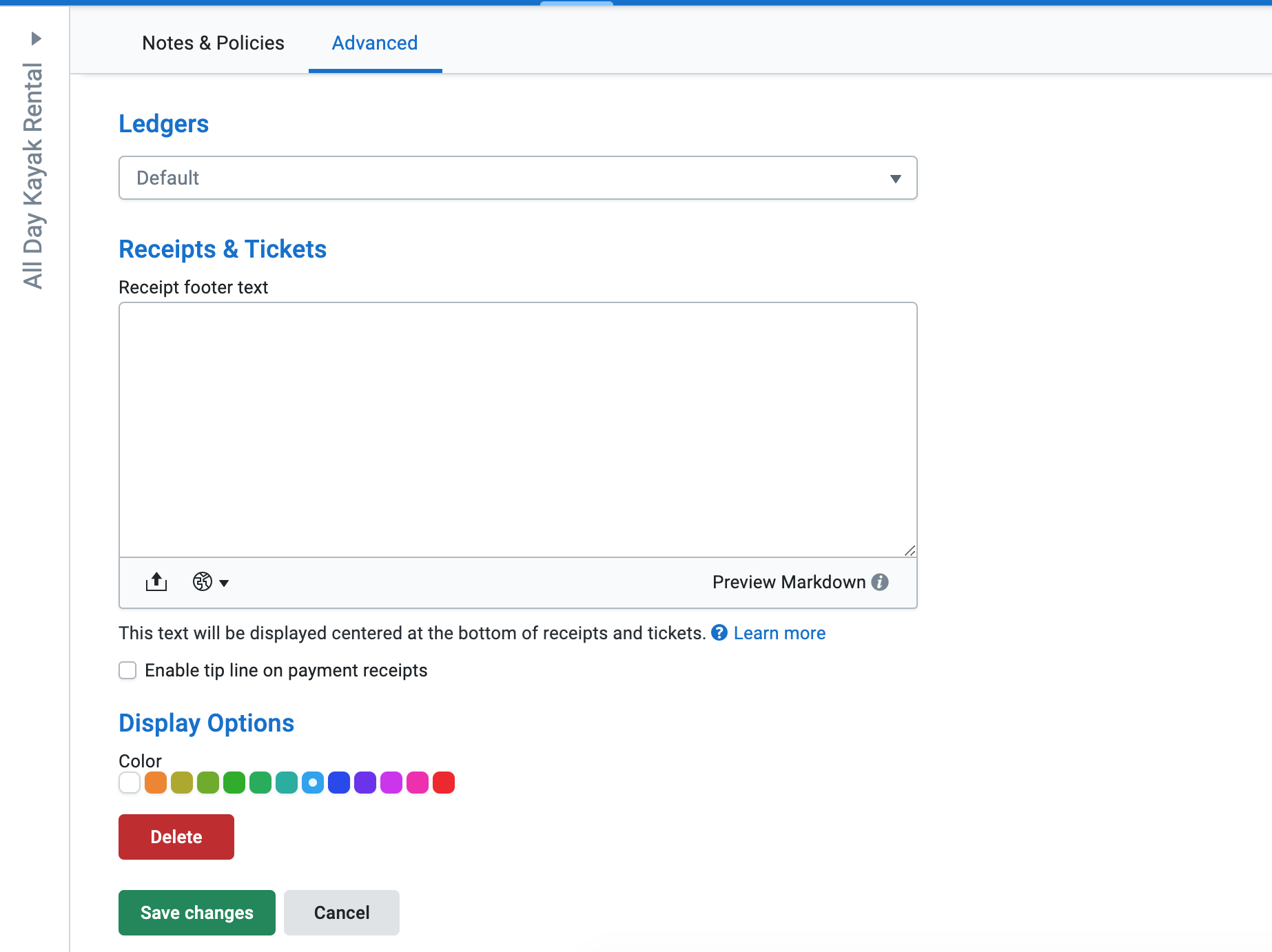Click the selected light blue color swatch
The width and height of the screenshot is (1272, 952).
coord(313,783)
